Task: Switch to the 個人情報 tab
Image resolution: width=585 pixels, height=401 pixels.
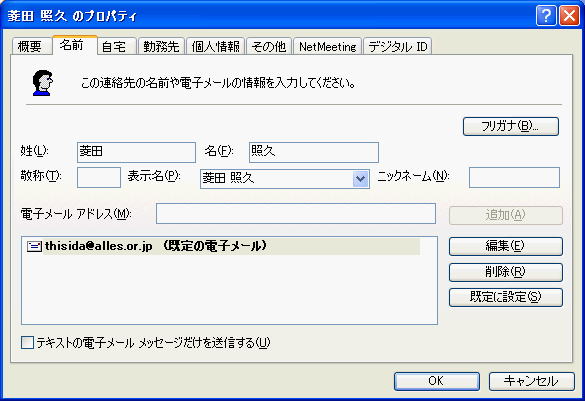Action: (216, 47)
